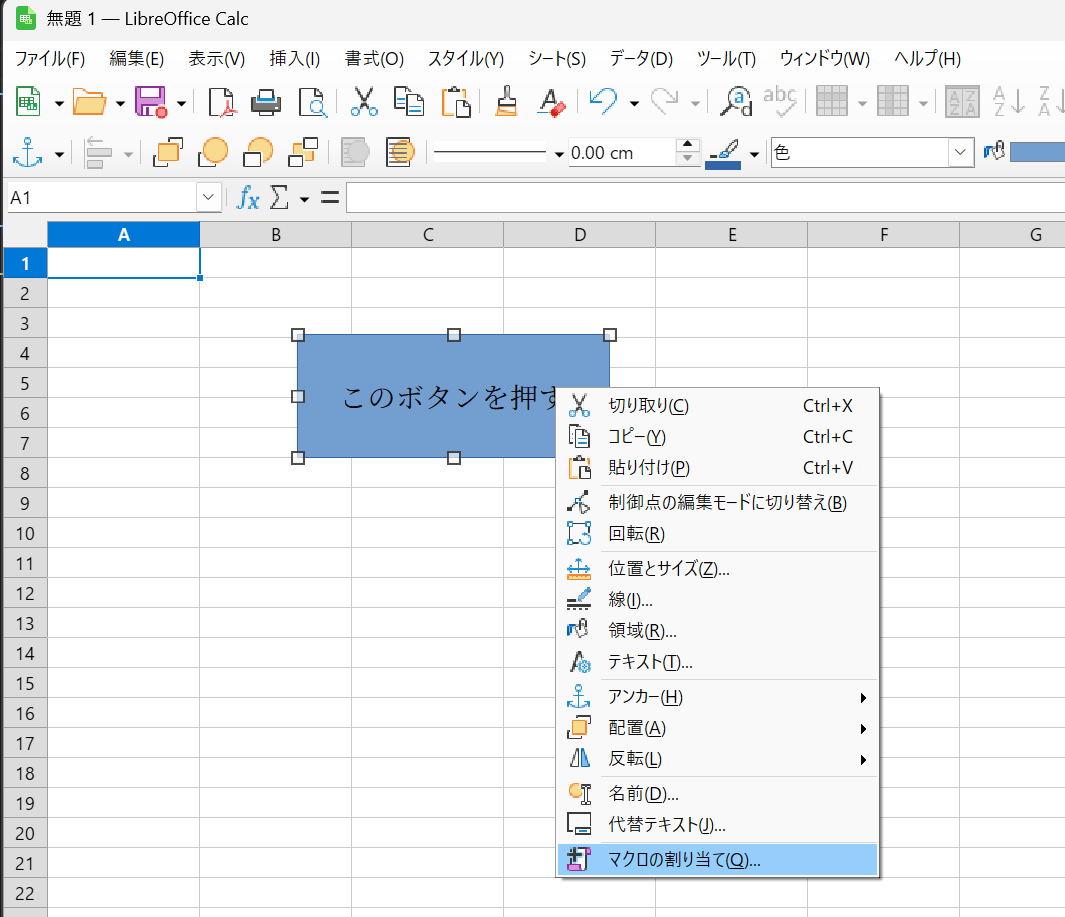Click the column F header
This screenshot has width=1065, height=917.
click(883, 235)
